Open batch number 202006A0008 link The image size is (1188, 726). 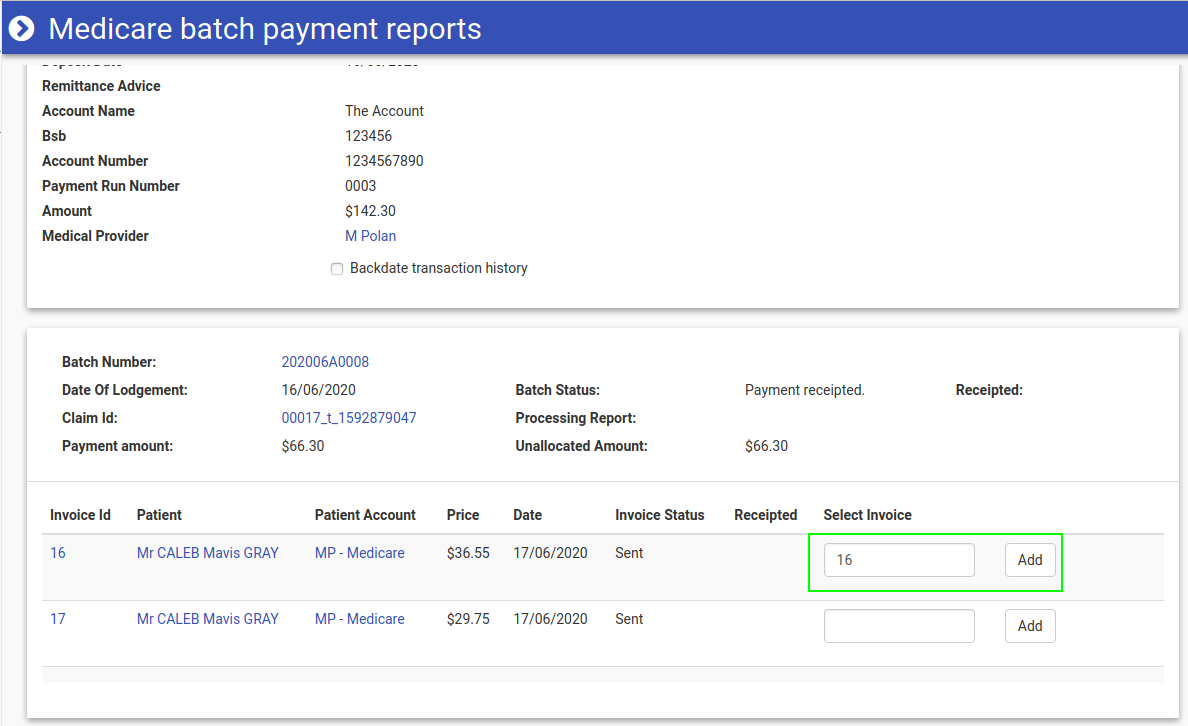pyautogui.click(x=325, y=362)
